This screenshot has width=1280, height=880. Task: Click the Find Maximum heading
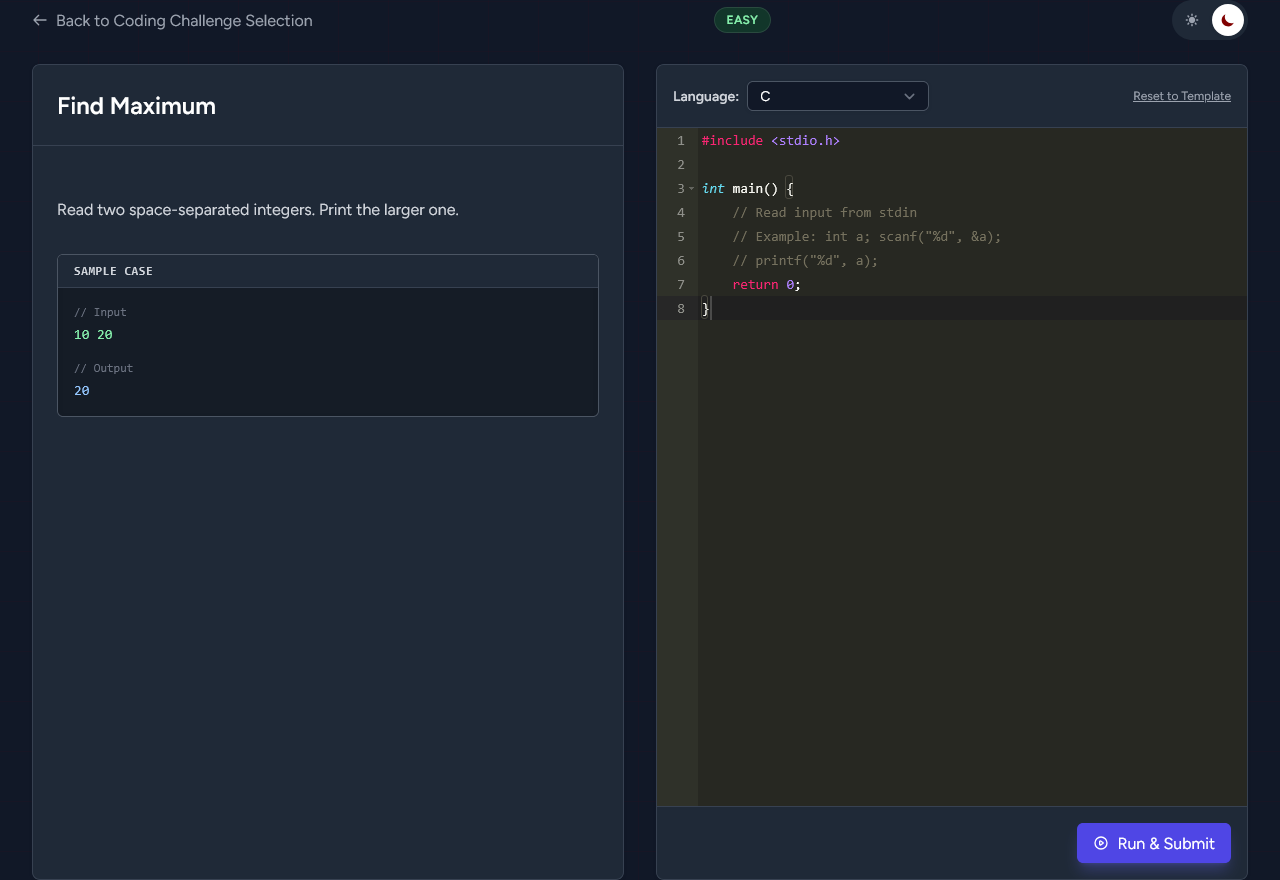[136, 106]
